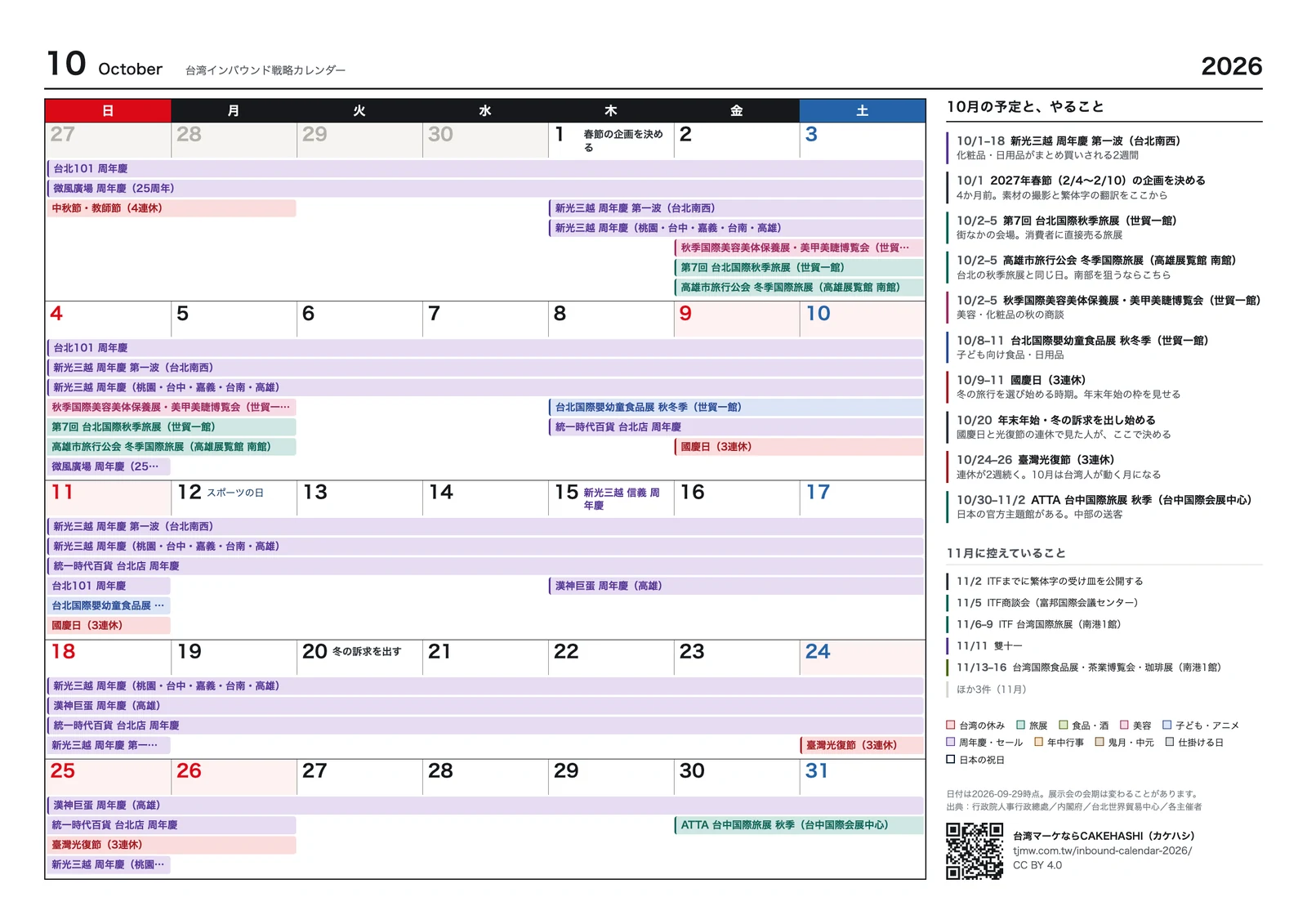The width and height of the screenshot is (1307, 924).
Task: Click the red date 9 cell
Action: 737,319
